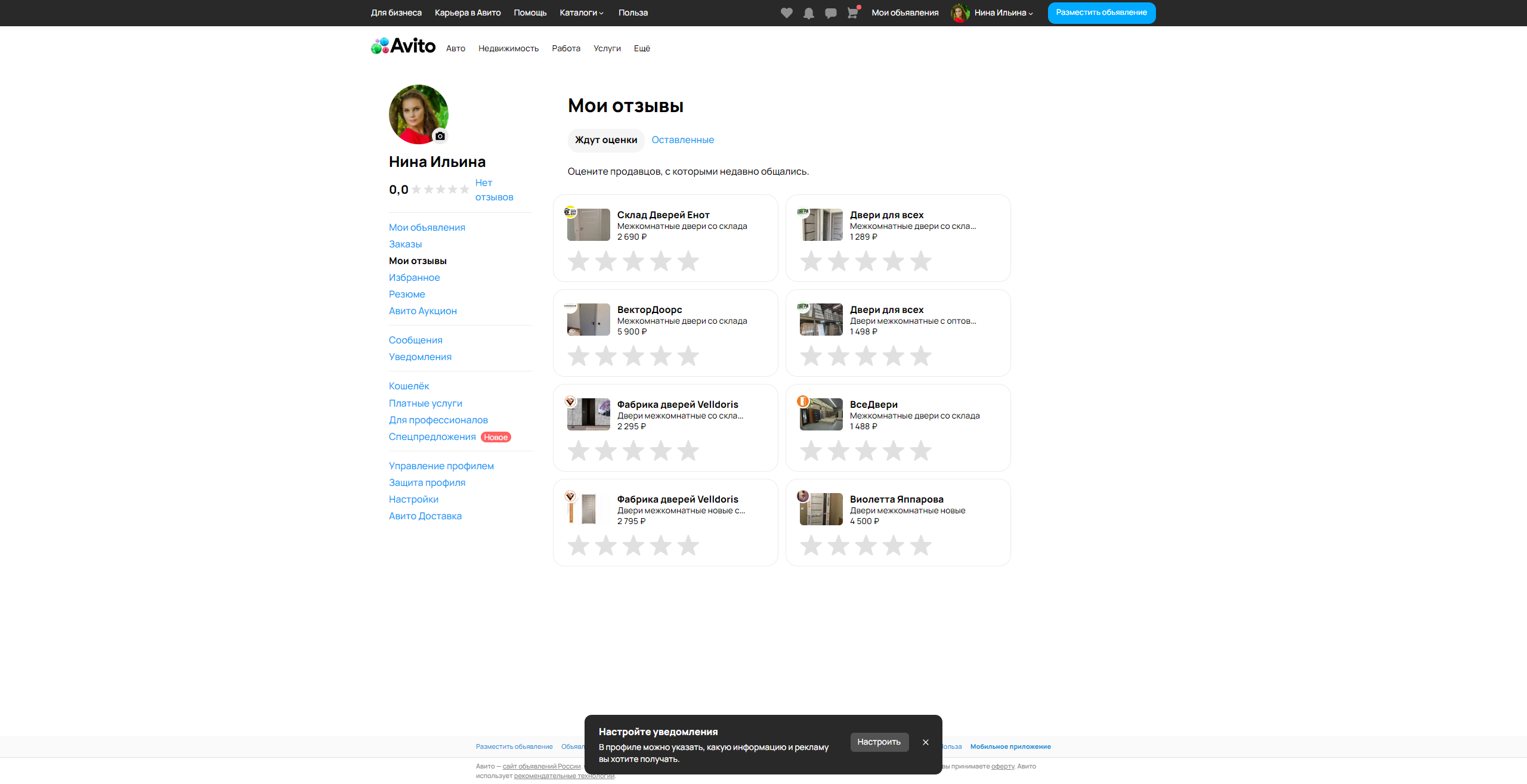Open messages chat bubble icon
This screenshot has width=1527, height=784.
point(830,13)
